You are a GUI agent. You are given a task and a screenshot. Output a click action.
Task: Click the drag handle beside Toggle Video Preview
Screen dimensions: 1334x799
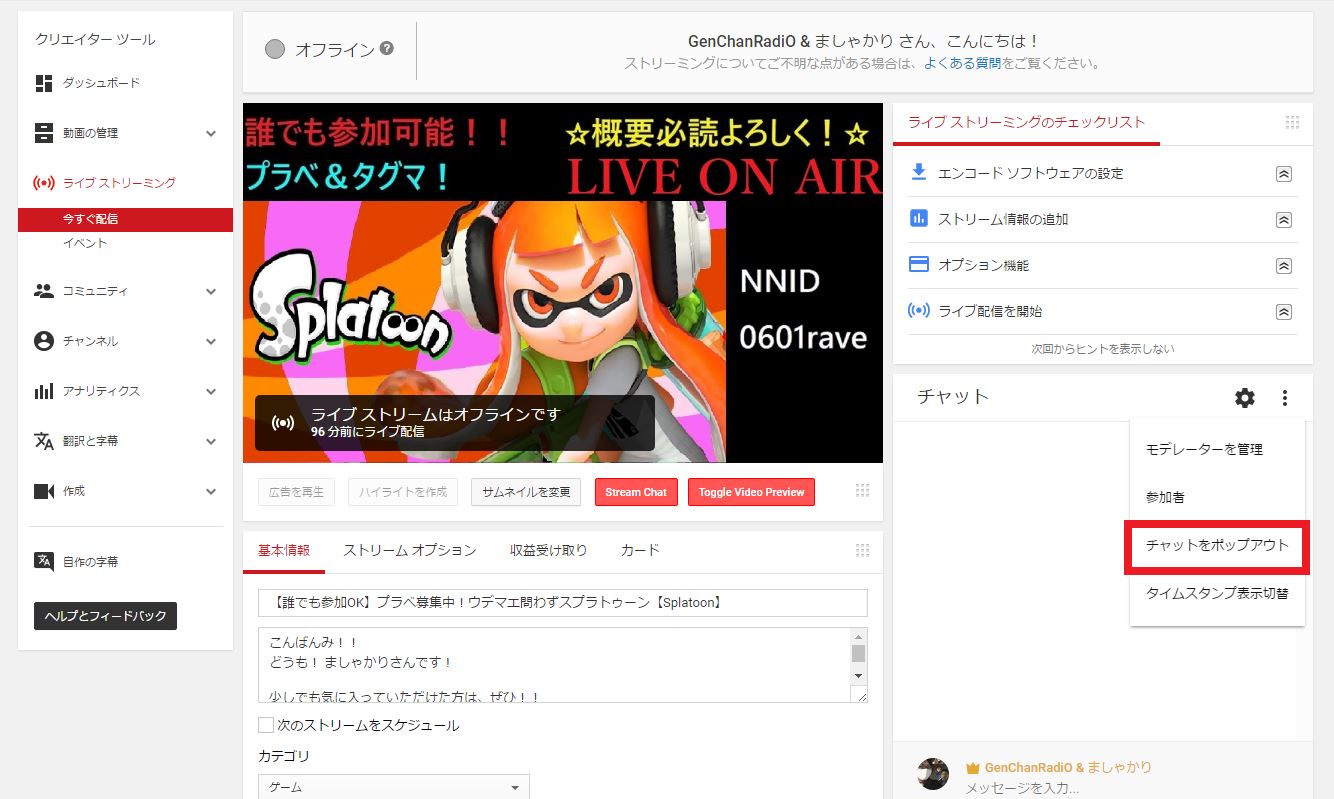862,491
